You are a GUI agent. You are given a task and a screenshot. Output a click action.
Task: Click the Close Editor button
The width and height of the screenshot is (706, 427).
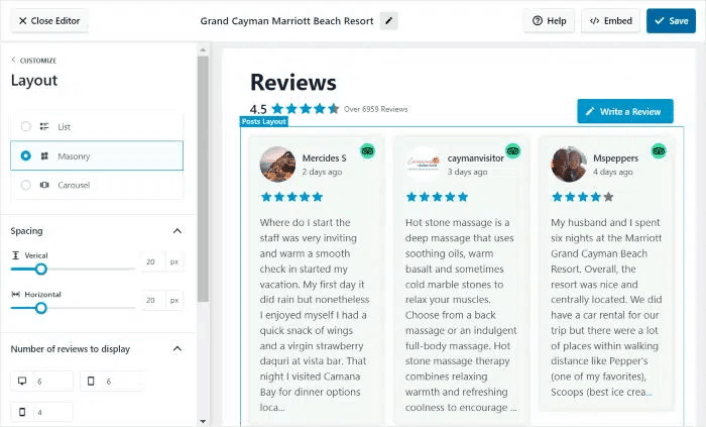pos(49,21)
